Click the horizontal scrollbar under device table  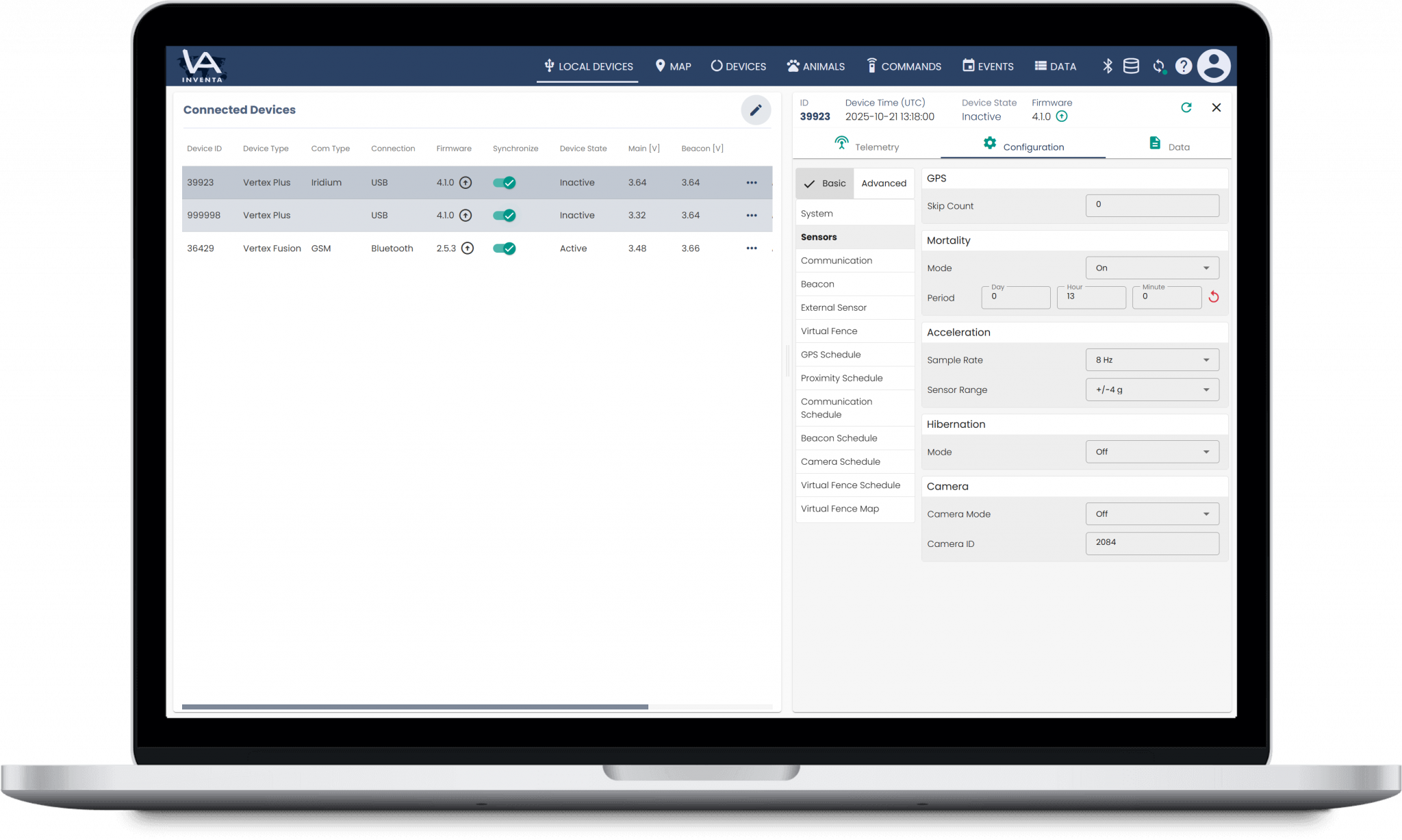click(x=415, y=707)
